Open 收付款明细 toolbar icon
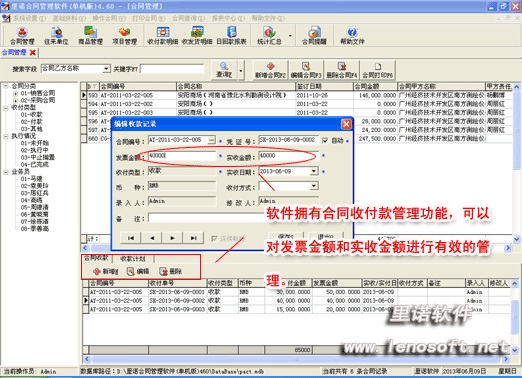522x378 pixels. click(163, 35)
